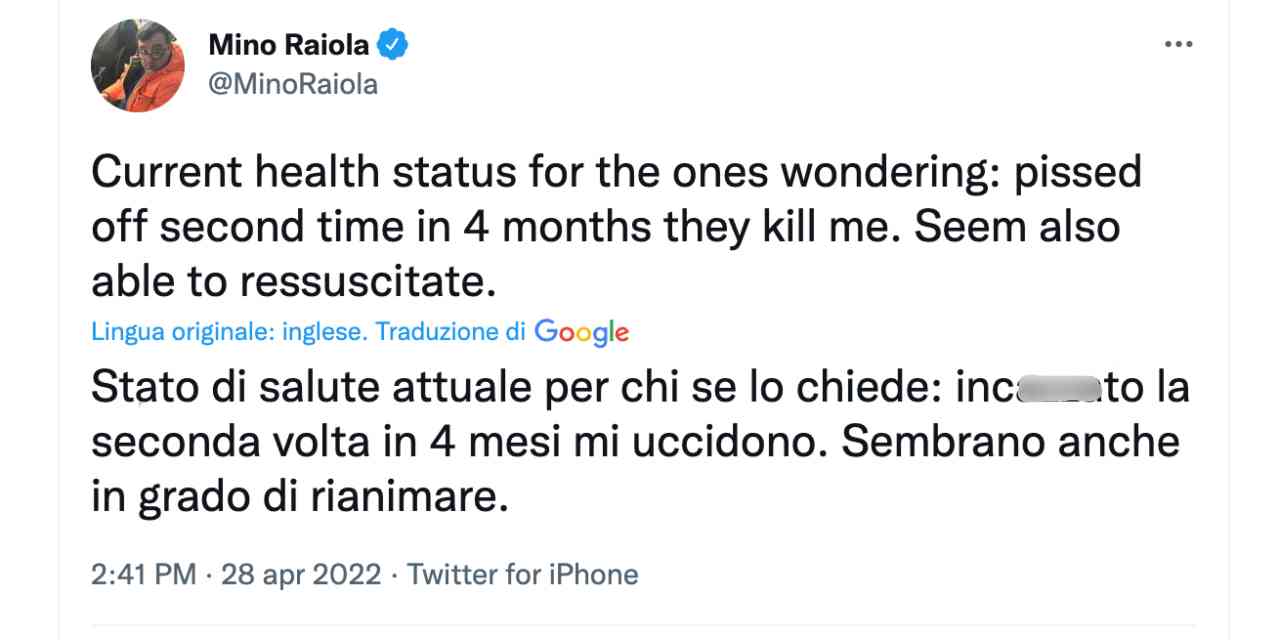The height and width of the screenshot is (640, 1280).
Task: Click the words "Sembrano anche" in translation
Action: point(1011,443)
